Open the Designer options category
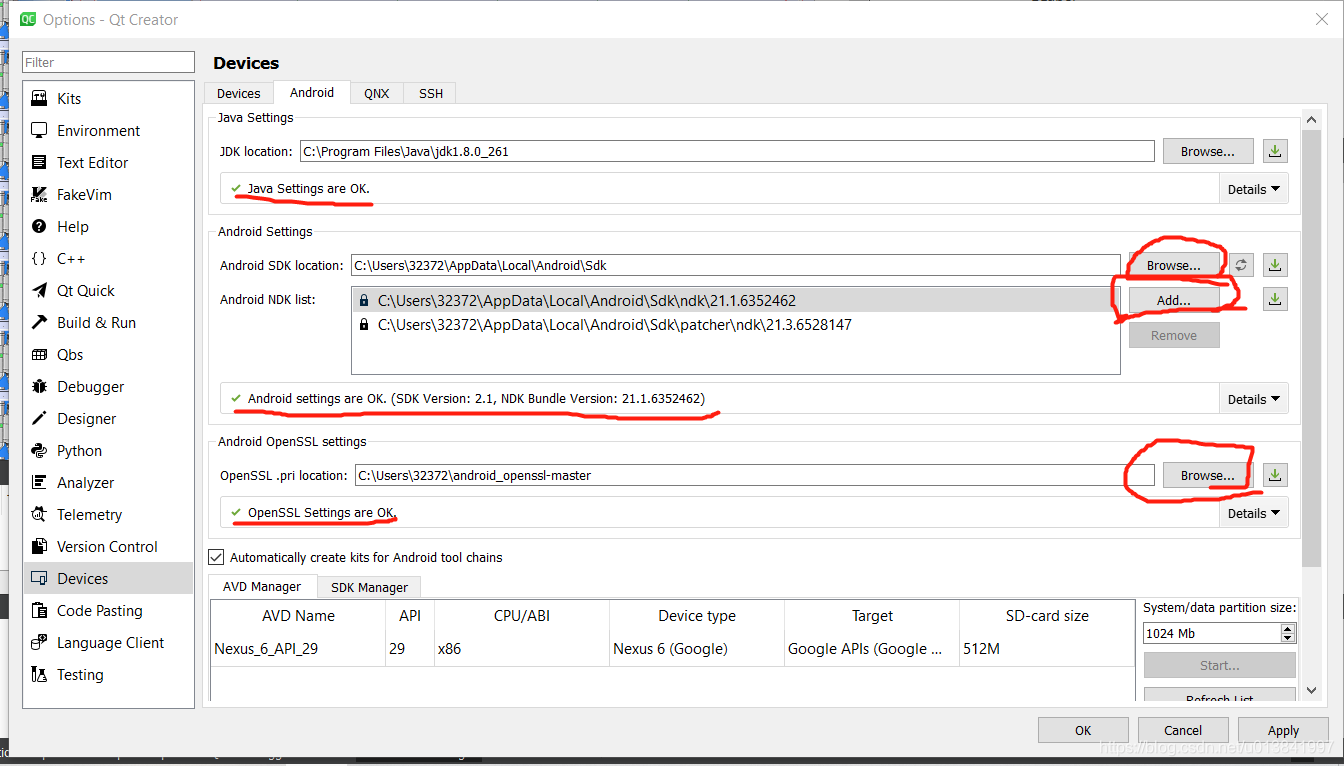This screenshot has height=766, width=1344. pos(108,418)
